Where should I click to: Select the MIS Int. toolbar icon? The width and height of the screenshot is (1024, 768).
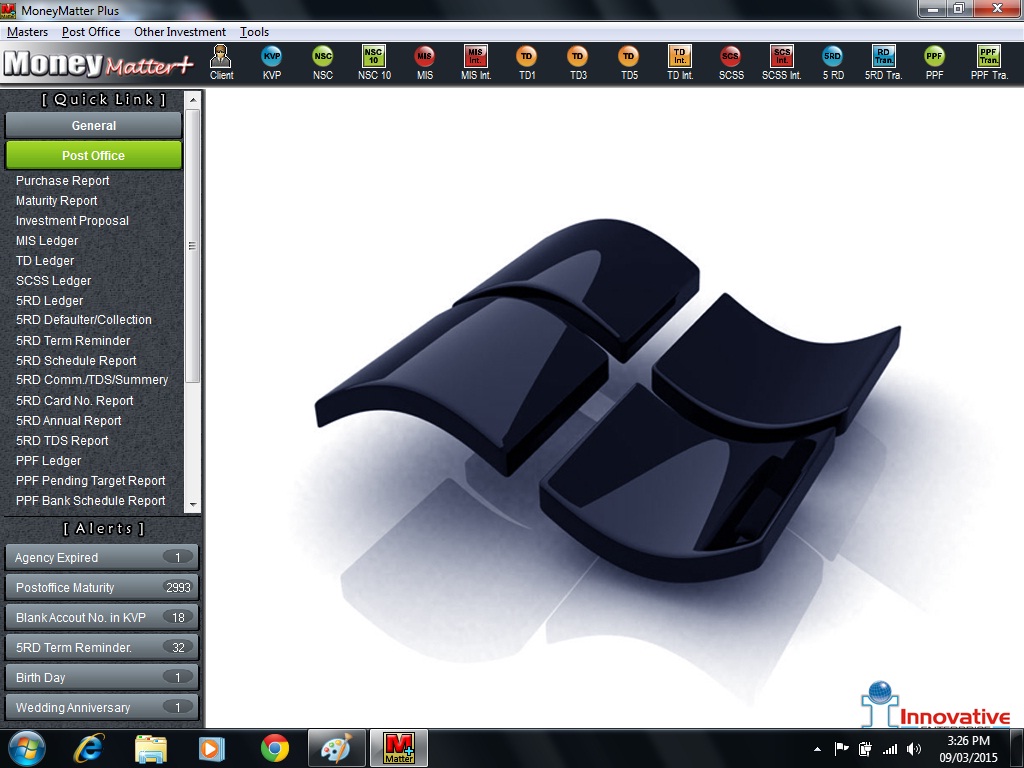point(476,62)
